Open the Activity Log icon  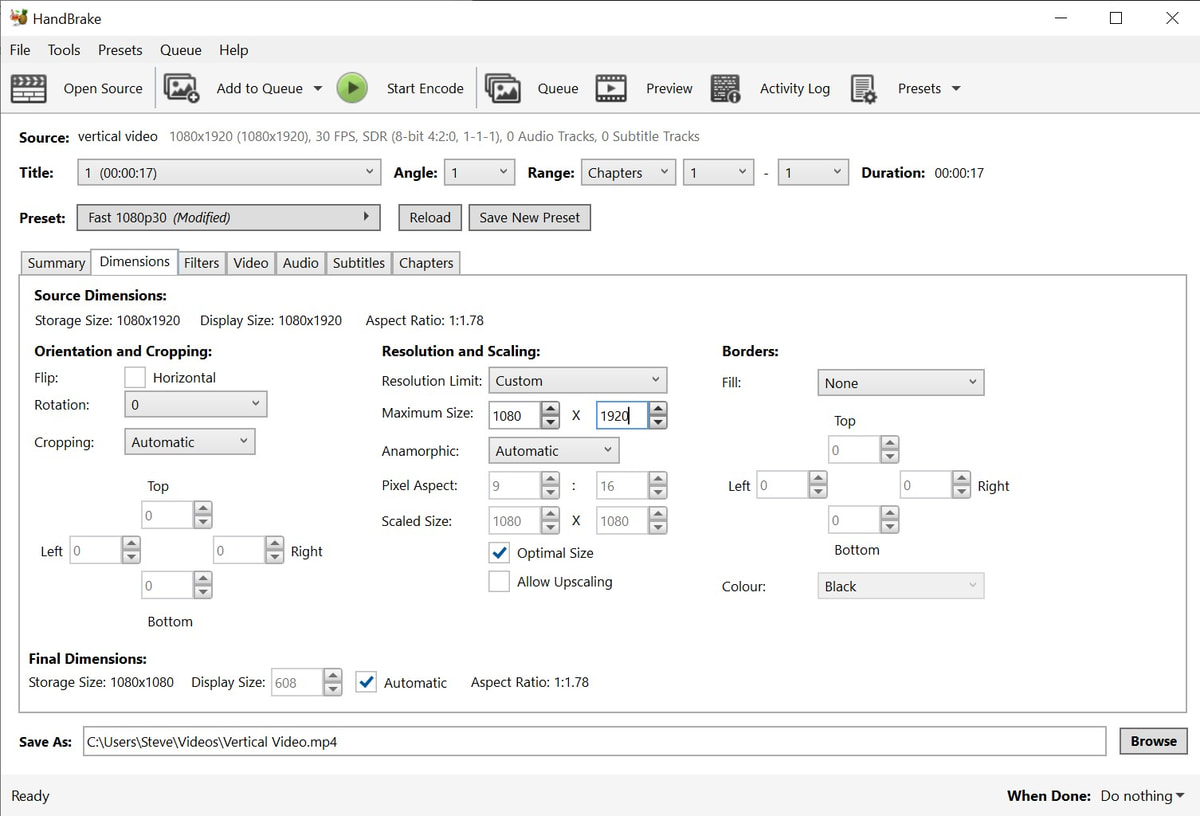[x=725, y=88]
